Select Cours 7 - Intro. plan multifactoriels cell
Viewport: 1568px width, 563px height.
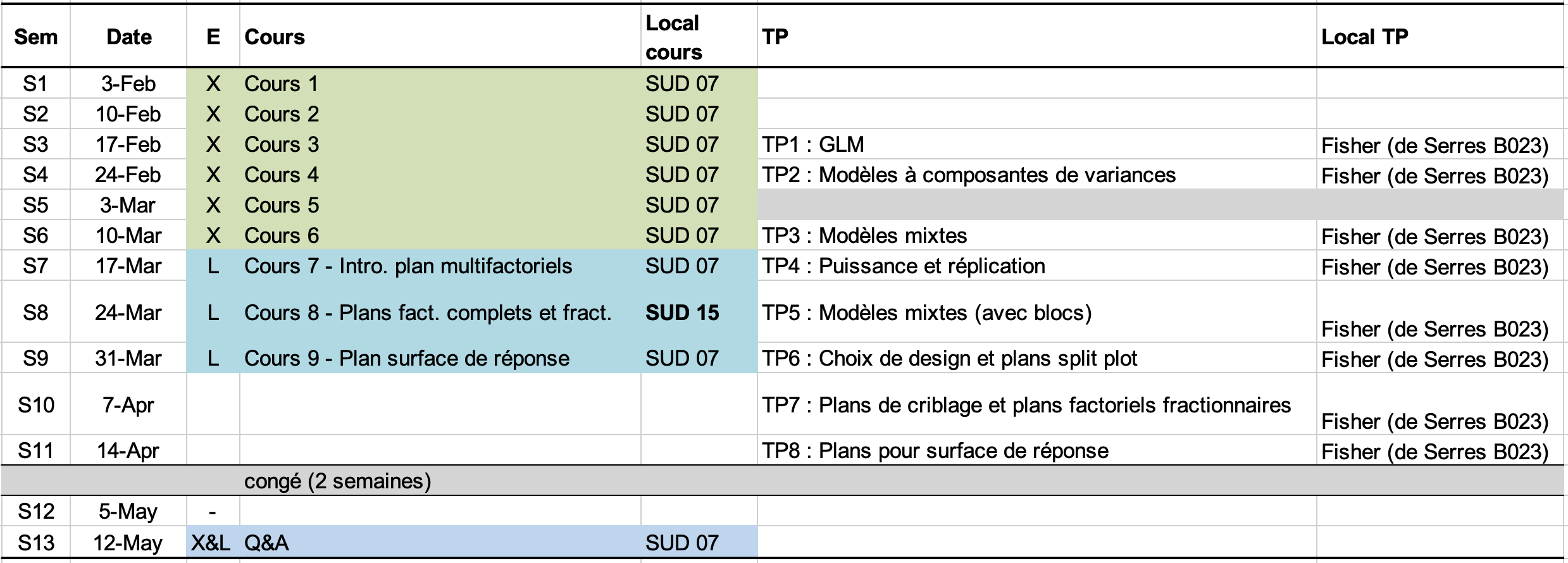tap(408, 266)
